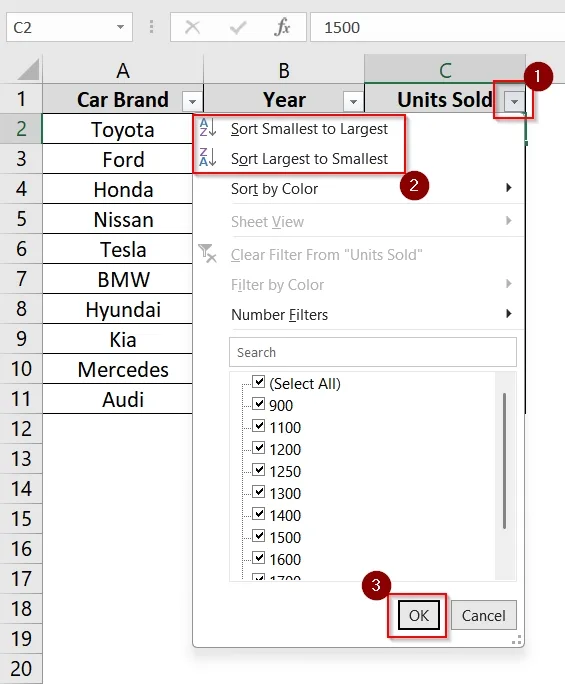The image size is (565, 684).
Task: Select column B header
Action: 284,69
